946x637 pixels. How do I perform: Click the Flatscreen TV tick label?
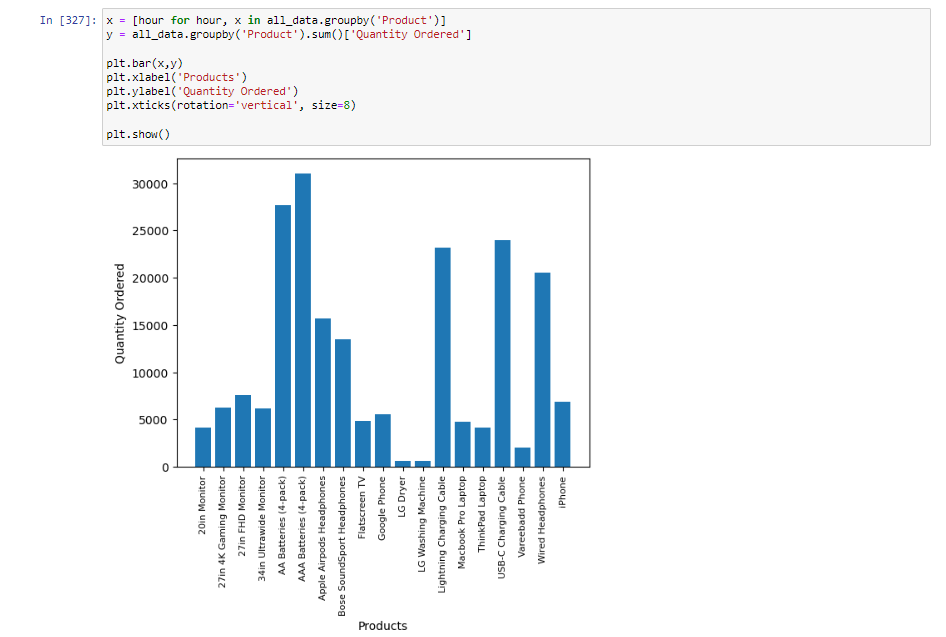point(362,508)
